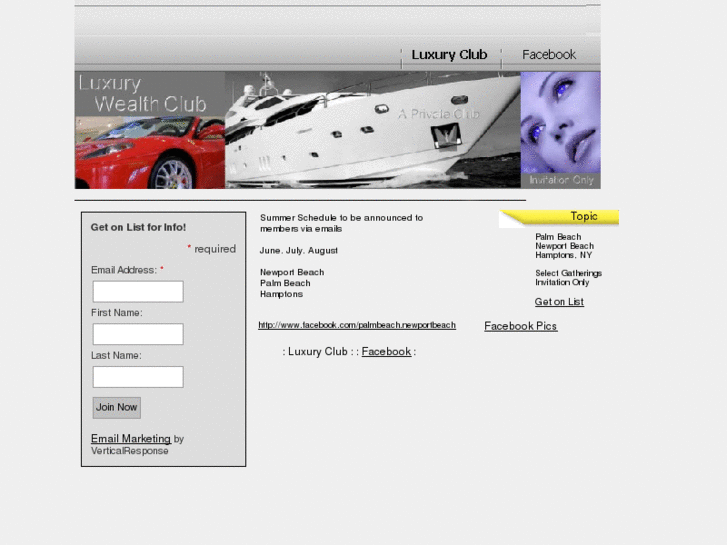Submit the form with Join Now button
This screenshot has height=545, width=727.
(x=116, y=408)
